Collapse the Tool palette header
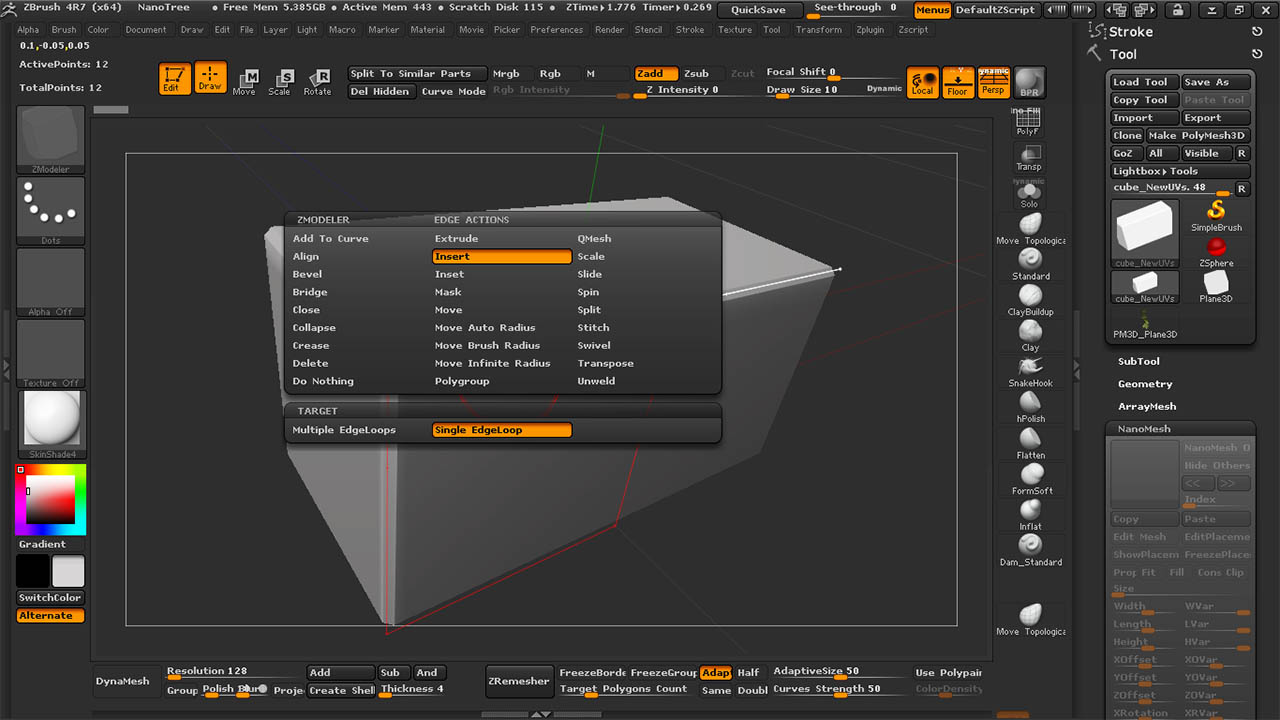The width and height of the screenshot is (1280, 720). point(1122,55)
